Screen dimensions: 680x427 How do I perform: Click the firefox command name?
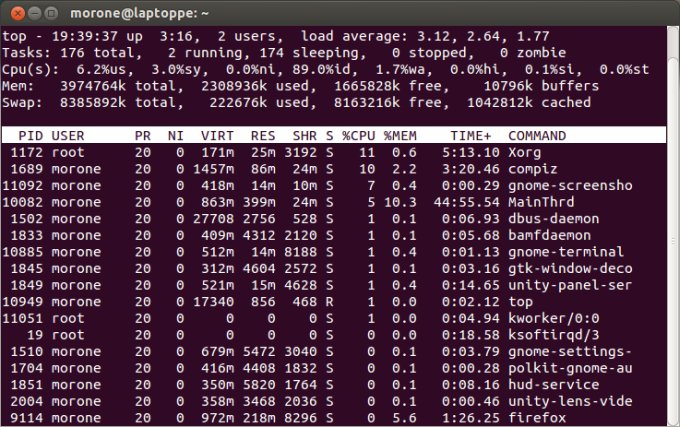[537, 418]
